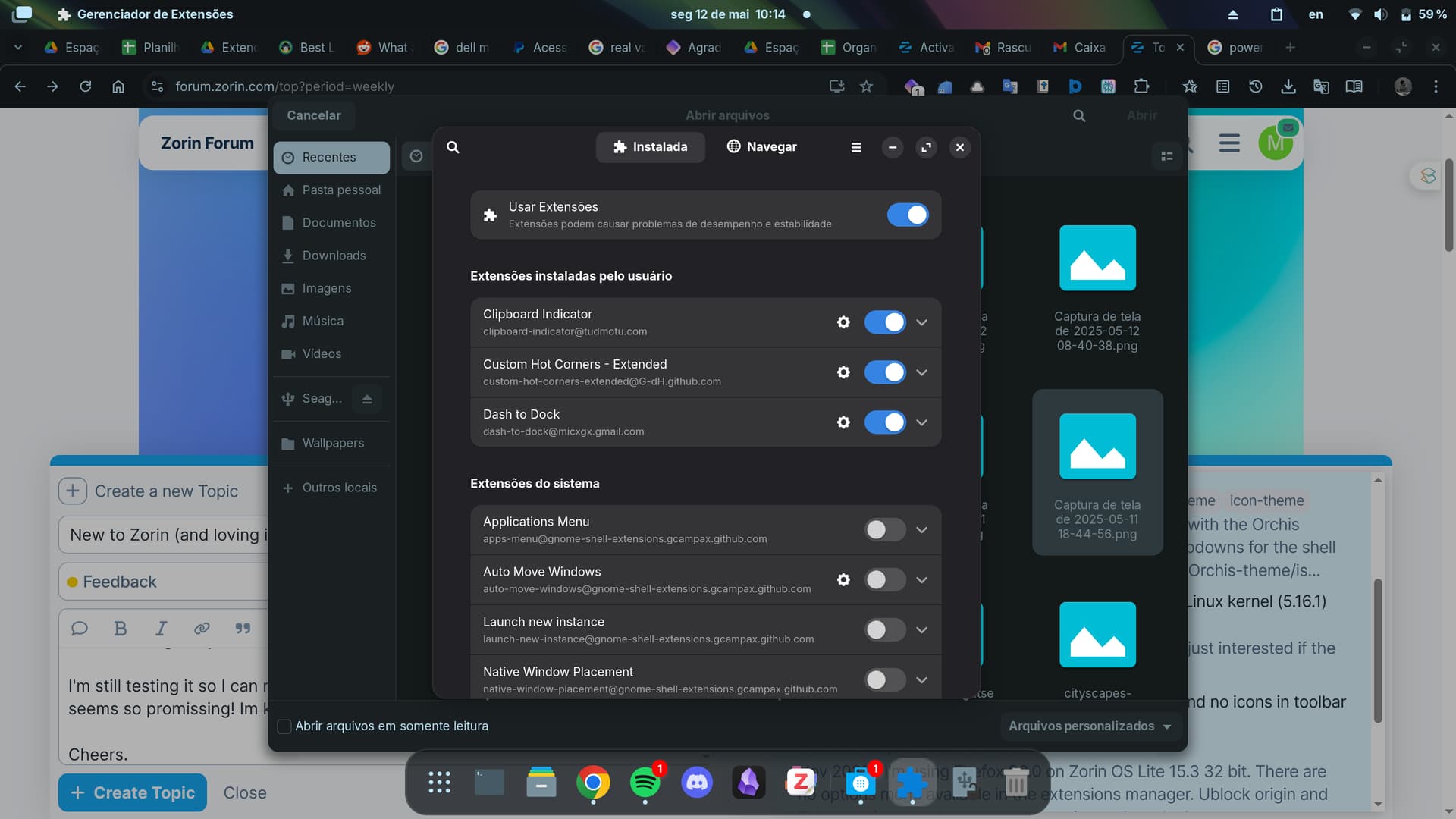This screenshot has width=1456, height=819.
Task: Open Obsidian from the dock
Action: coord(748,782)
